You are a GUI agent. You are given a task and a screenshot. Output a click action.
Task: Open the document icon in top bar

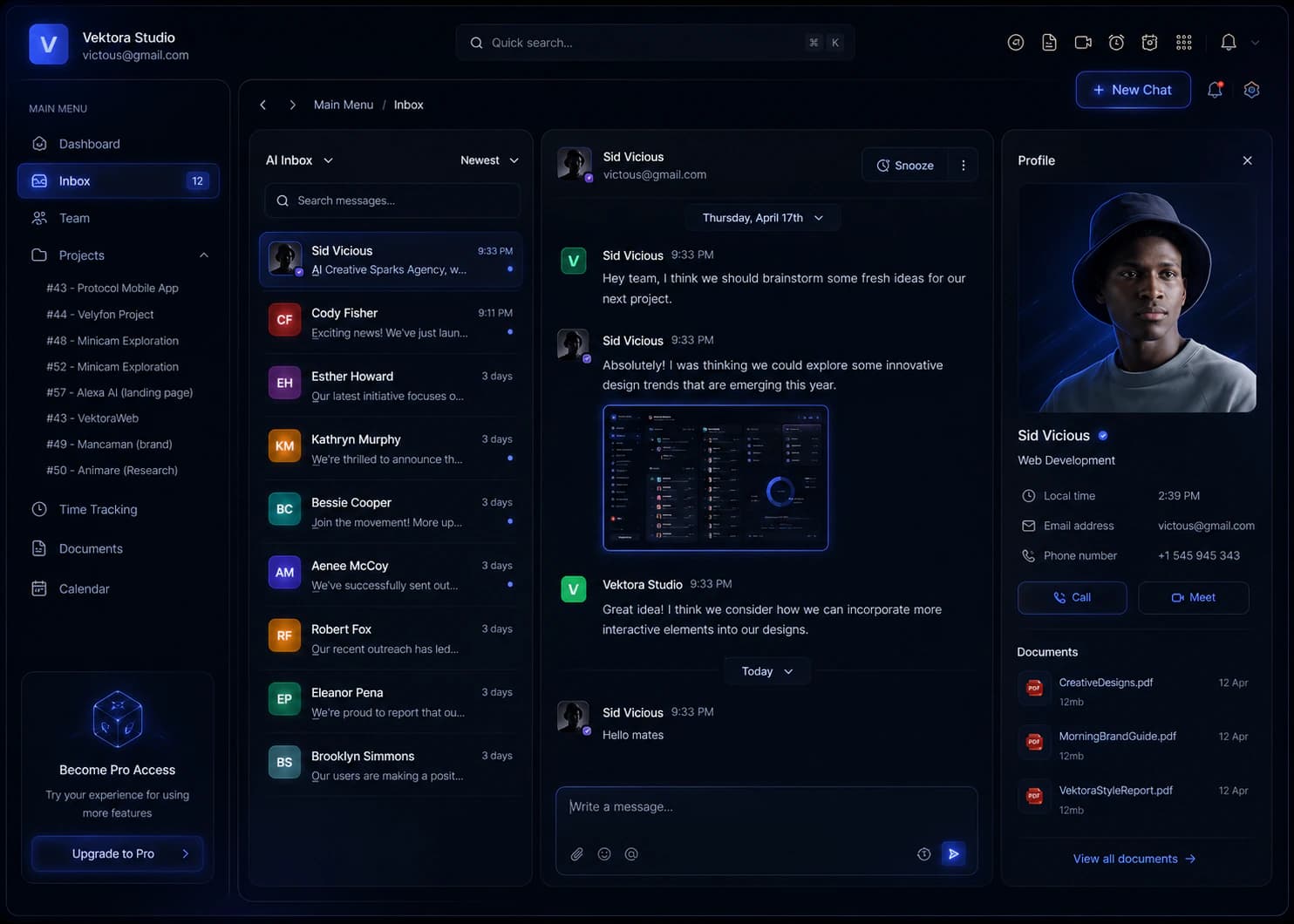point(1049,42)
